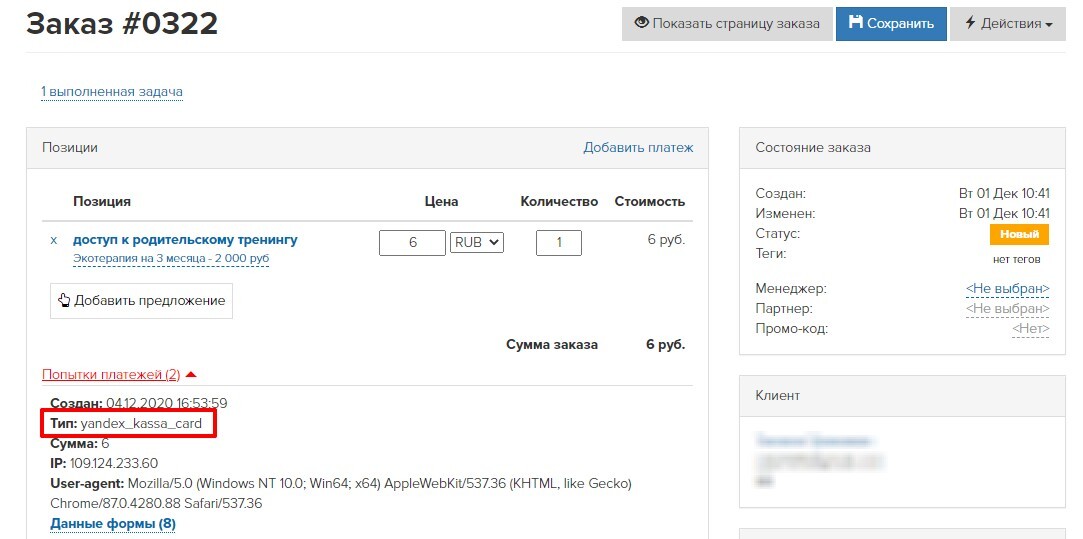The height and width of the screenshot is (539, 1083).
Task: Click "Добавить предложение" button
Action: (x=142, y=301)
